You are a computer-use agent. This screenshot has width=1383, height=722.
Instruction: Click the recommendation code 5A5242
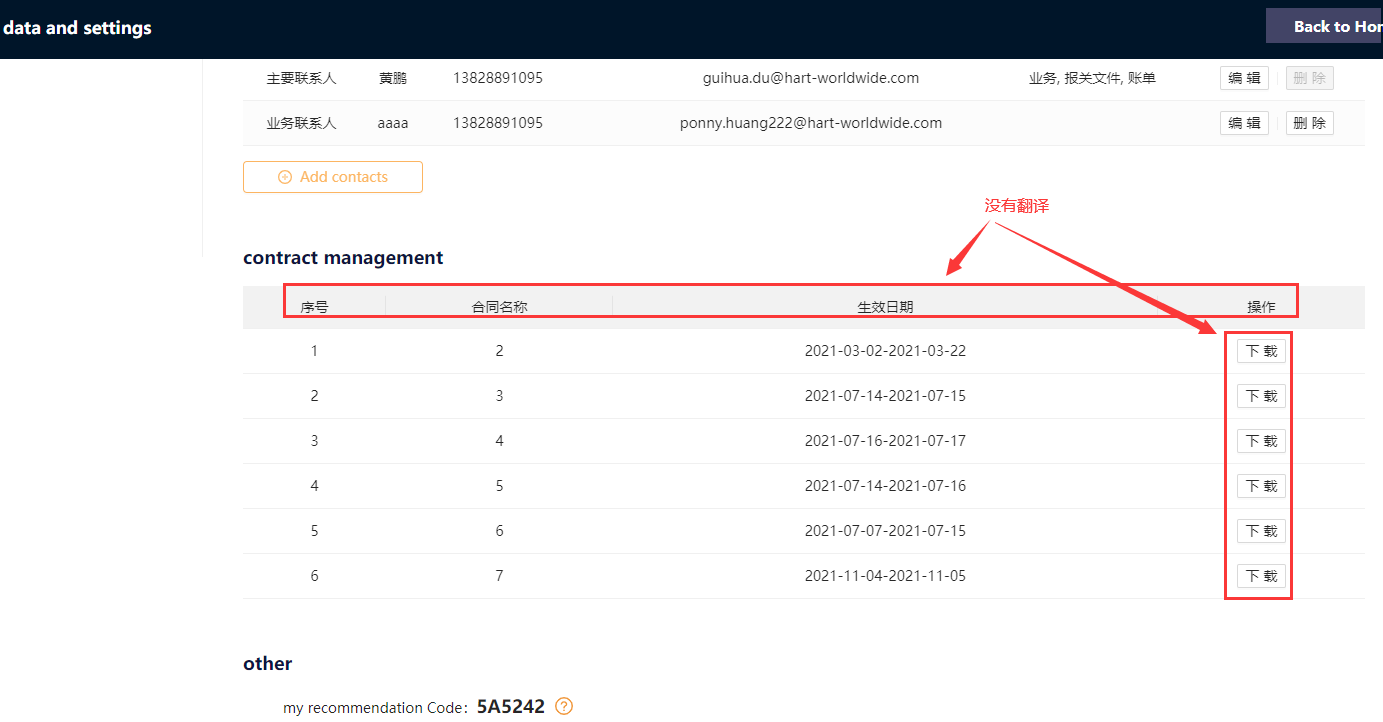pyautogui.click(x=510, y=707)
